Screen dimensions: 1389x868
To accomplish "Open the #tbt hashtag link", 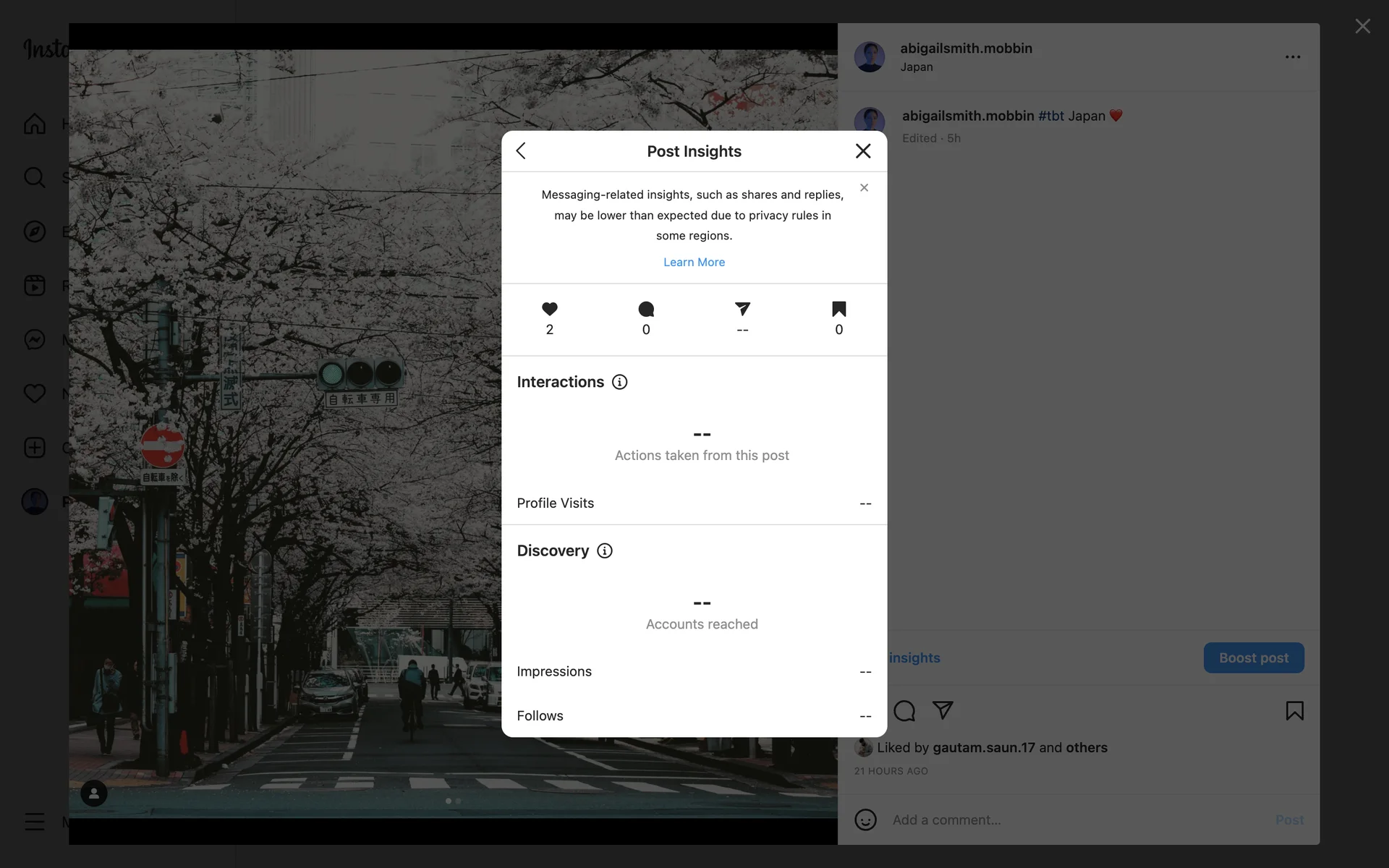I will 1050,116.
